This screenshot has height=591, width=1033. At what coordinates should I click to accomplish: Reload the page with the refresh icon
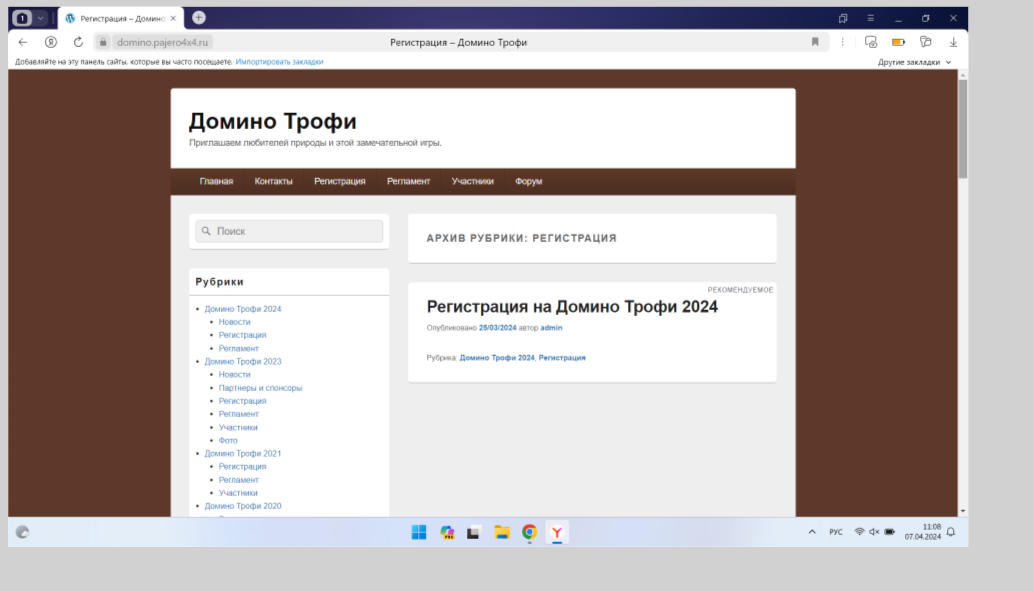click(x=78, y=42)
